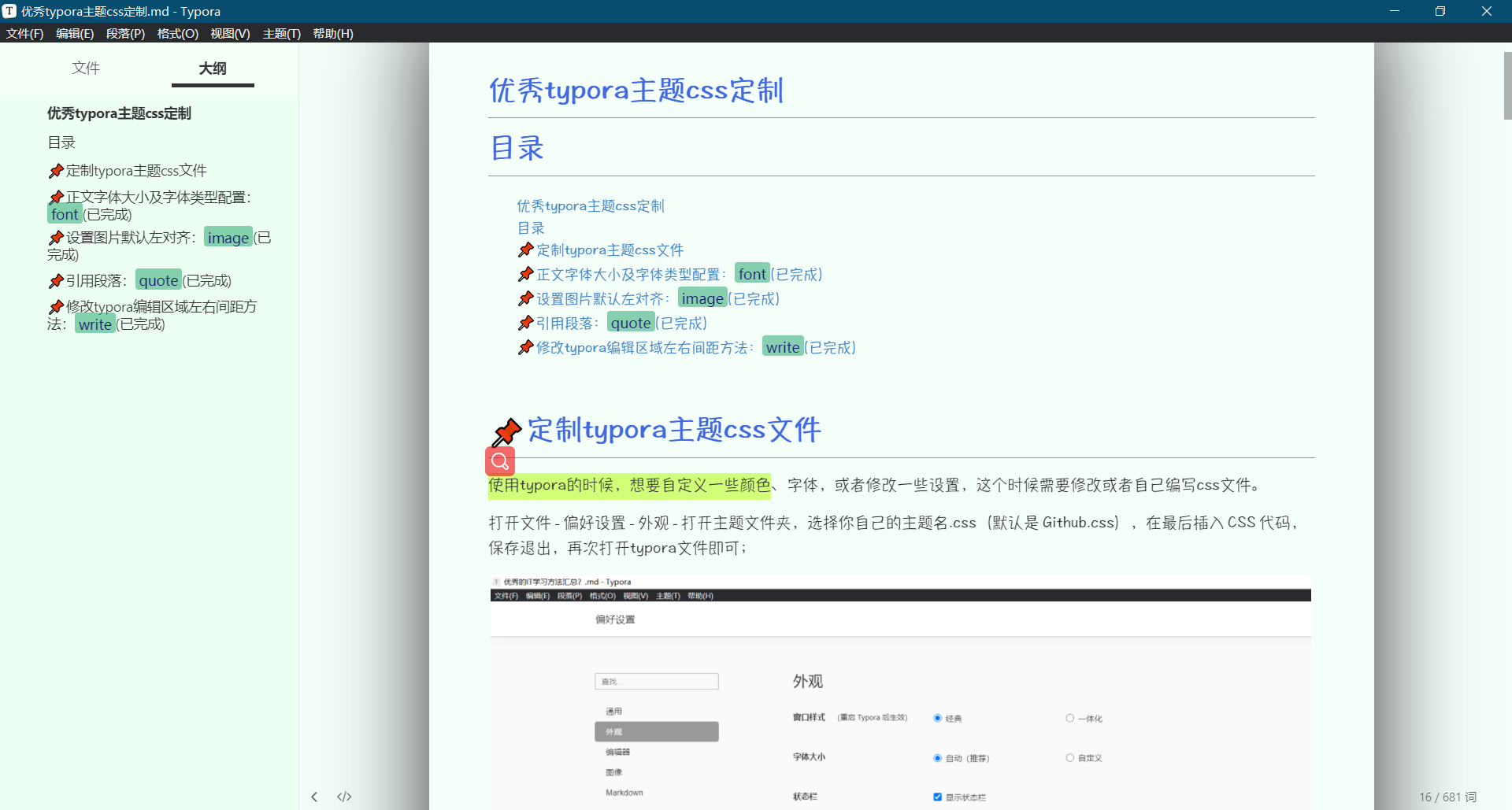Screen dimensions: 1512x810
Task: Click the embedded preferences screenshot image
Action: (900, 691)
